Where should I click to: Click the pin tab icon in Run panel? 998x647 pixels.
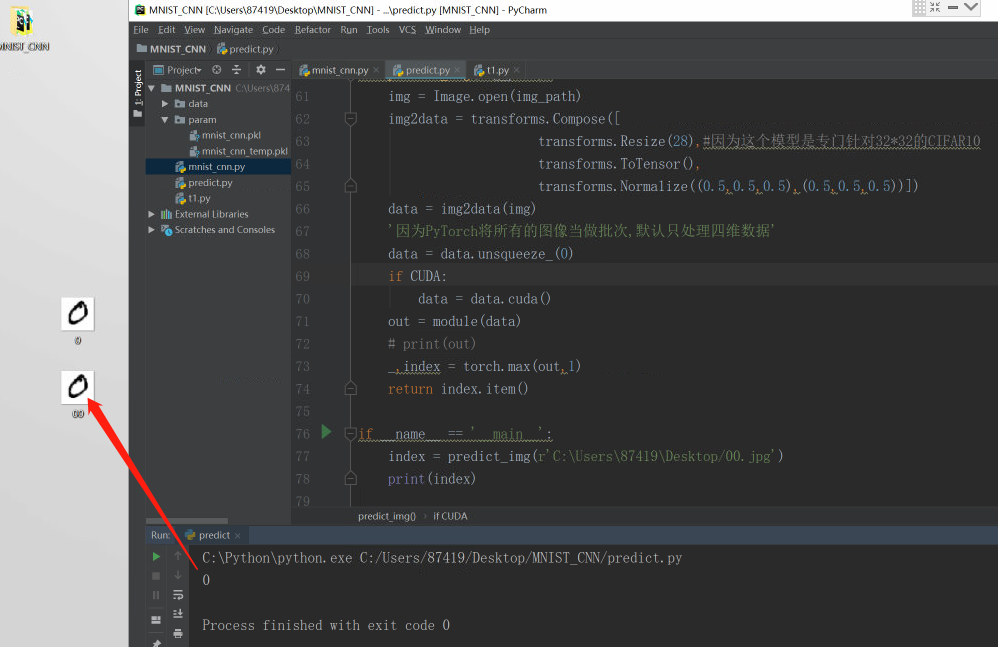[157, 642]
